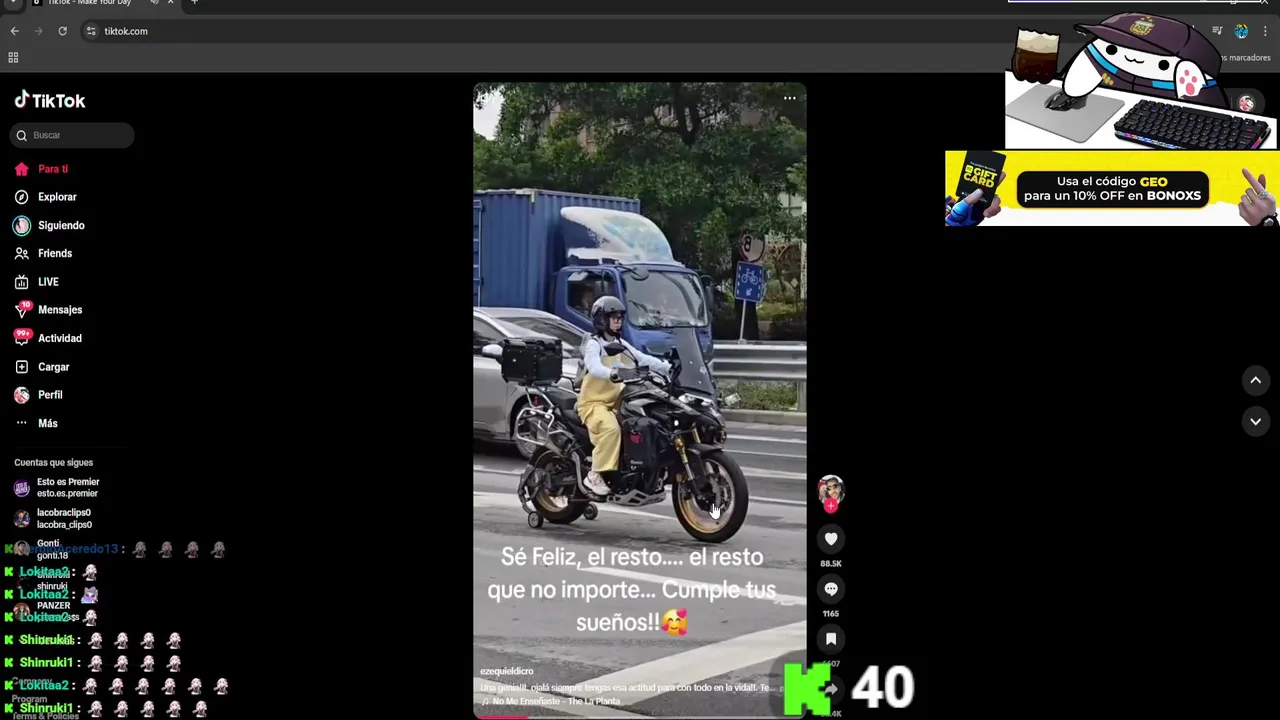Go to the next video with down chevron
1280x720 pixels.
pyautogui.click(x=1256, y=422)
